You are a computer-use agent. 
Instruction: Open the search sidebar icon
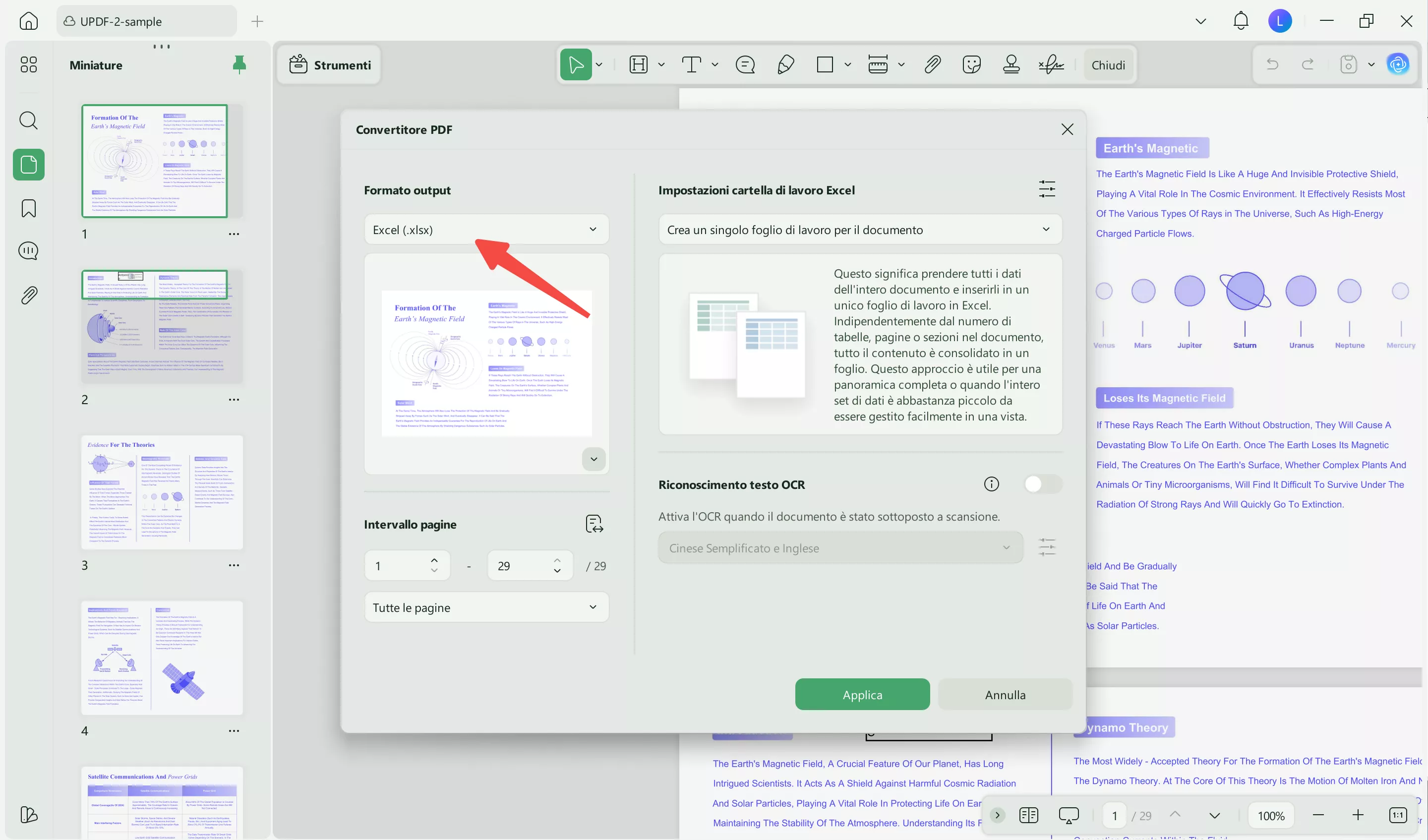point(28,120)
